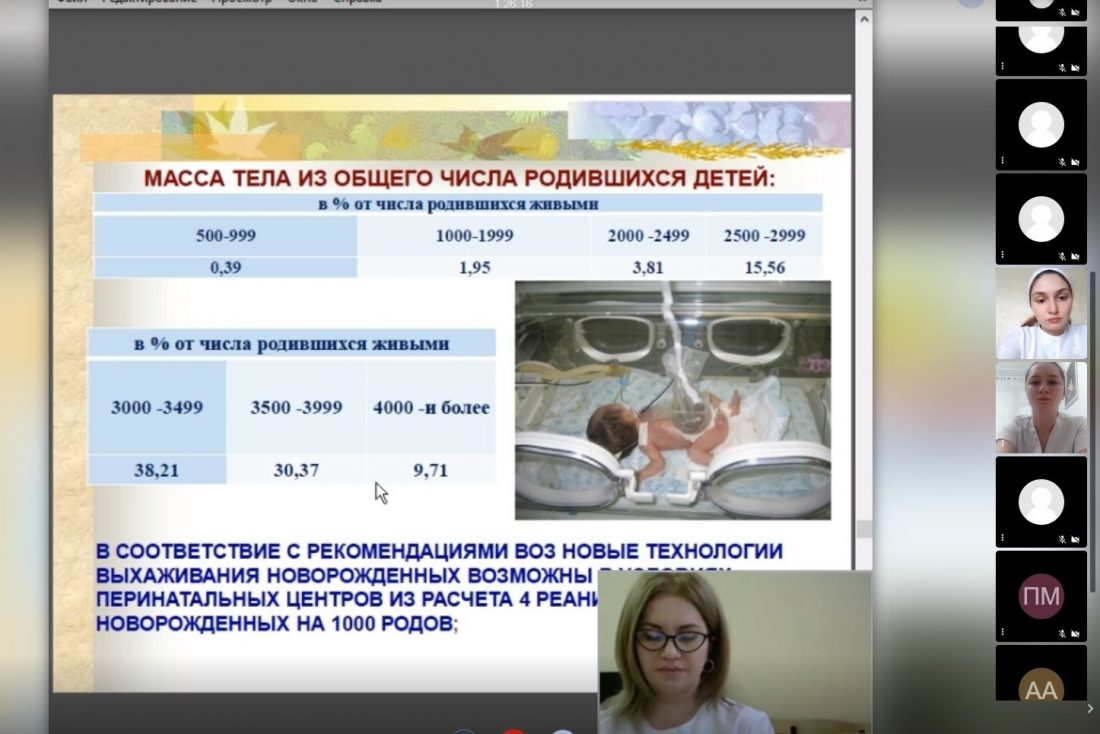Click the '3,81' value cell
Image resolution: width=1100 pixels, height=734 pixels.
648,267
